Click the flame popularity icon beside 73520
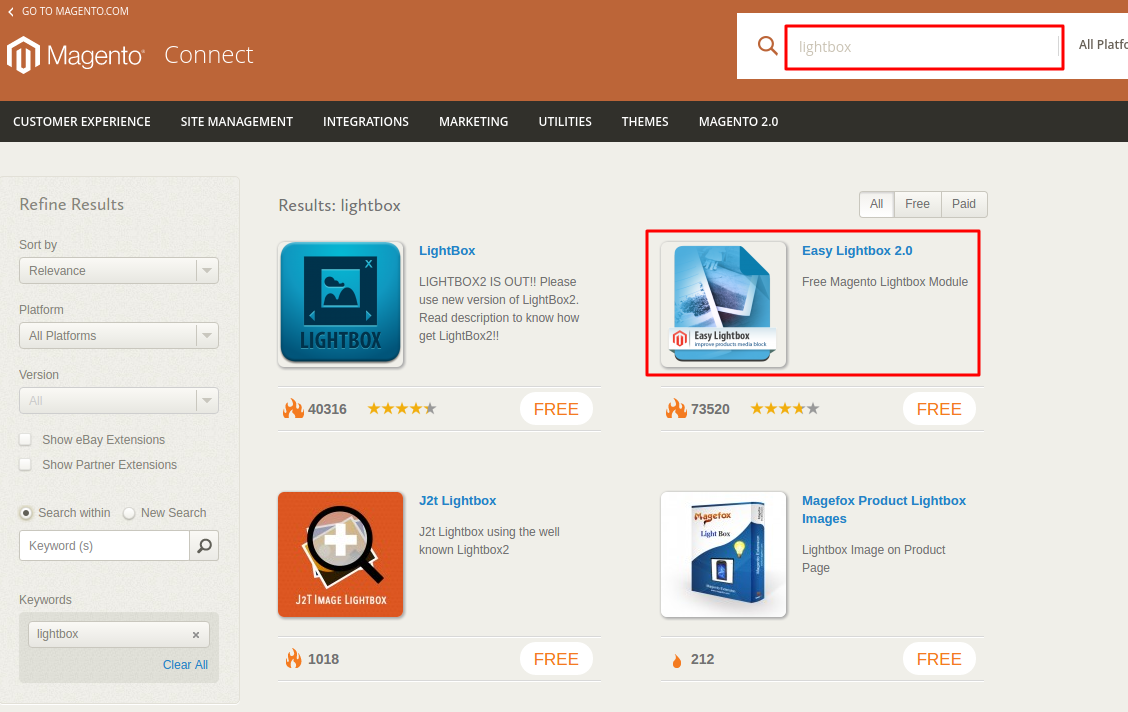 tap(676, 409)
